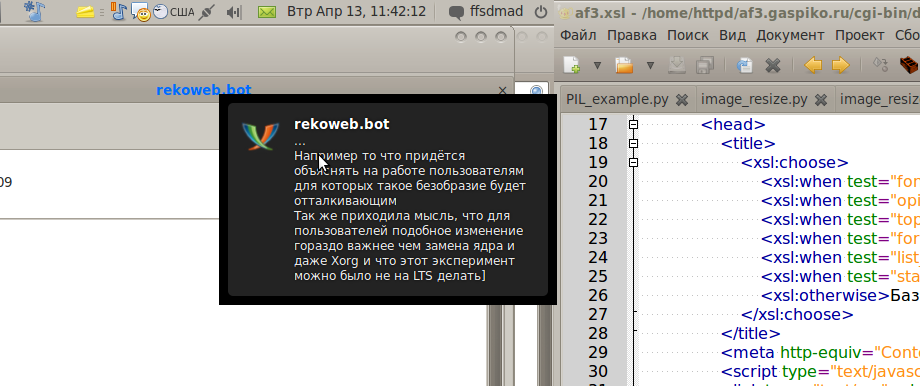This screenshot has height=386, width=920.
Task: Open the green mail envelope indicator
Action: [267, 12]
